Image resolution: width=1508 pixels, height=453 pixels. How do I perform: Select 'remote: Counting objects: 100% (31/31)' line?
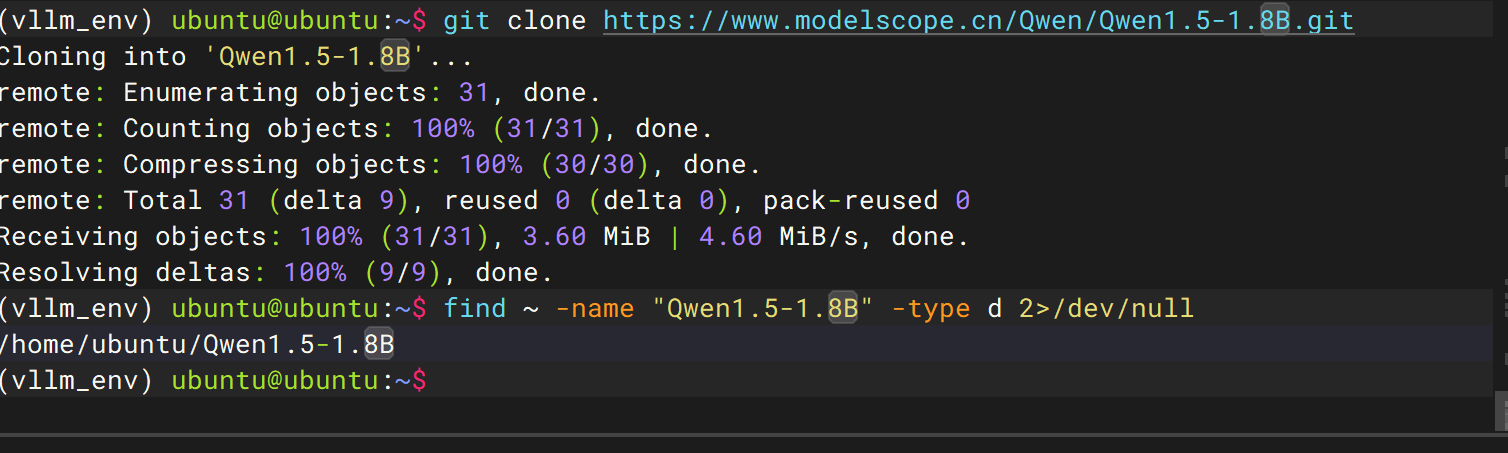357,128
